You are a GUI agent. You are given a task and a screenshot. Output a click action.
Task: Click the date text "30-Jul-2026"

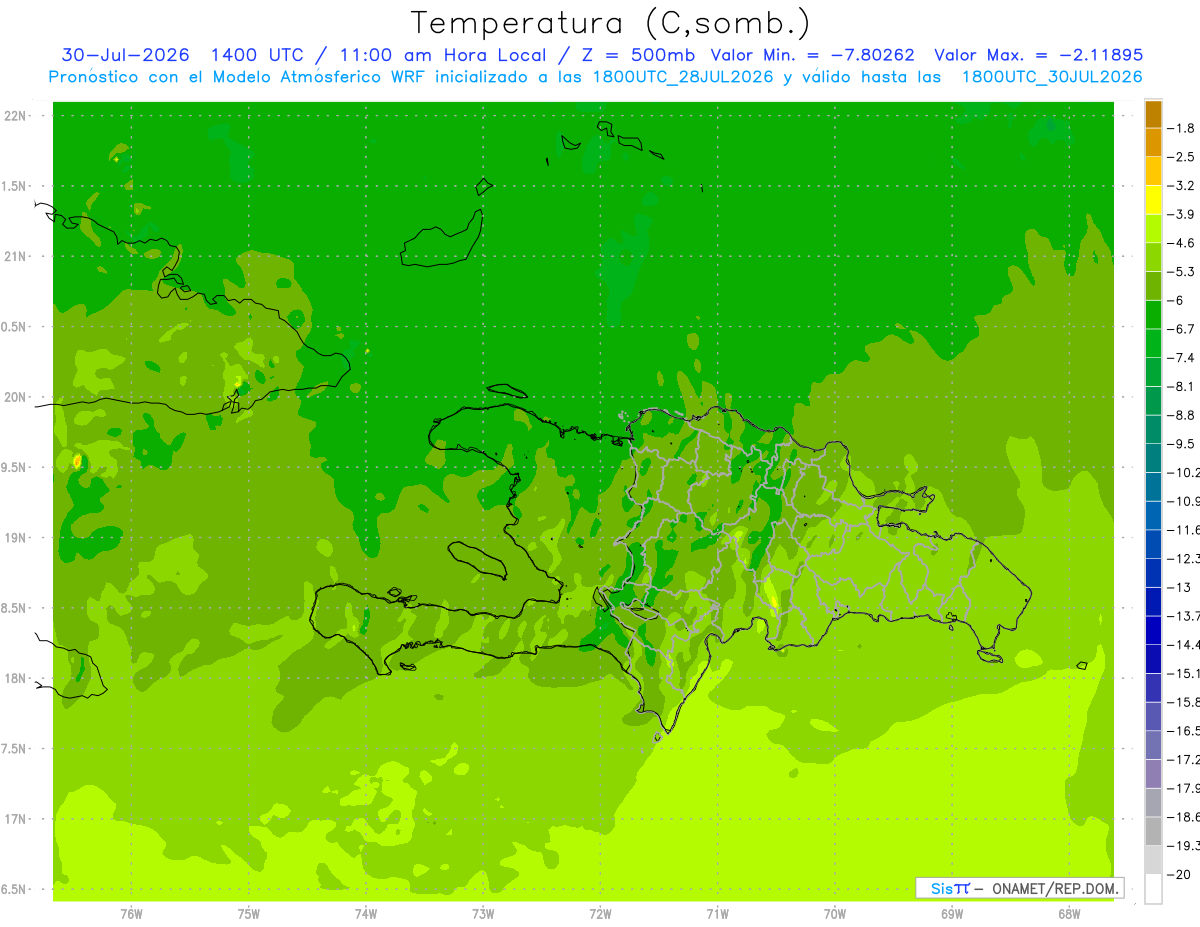tap(125, 55)
